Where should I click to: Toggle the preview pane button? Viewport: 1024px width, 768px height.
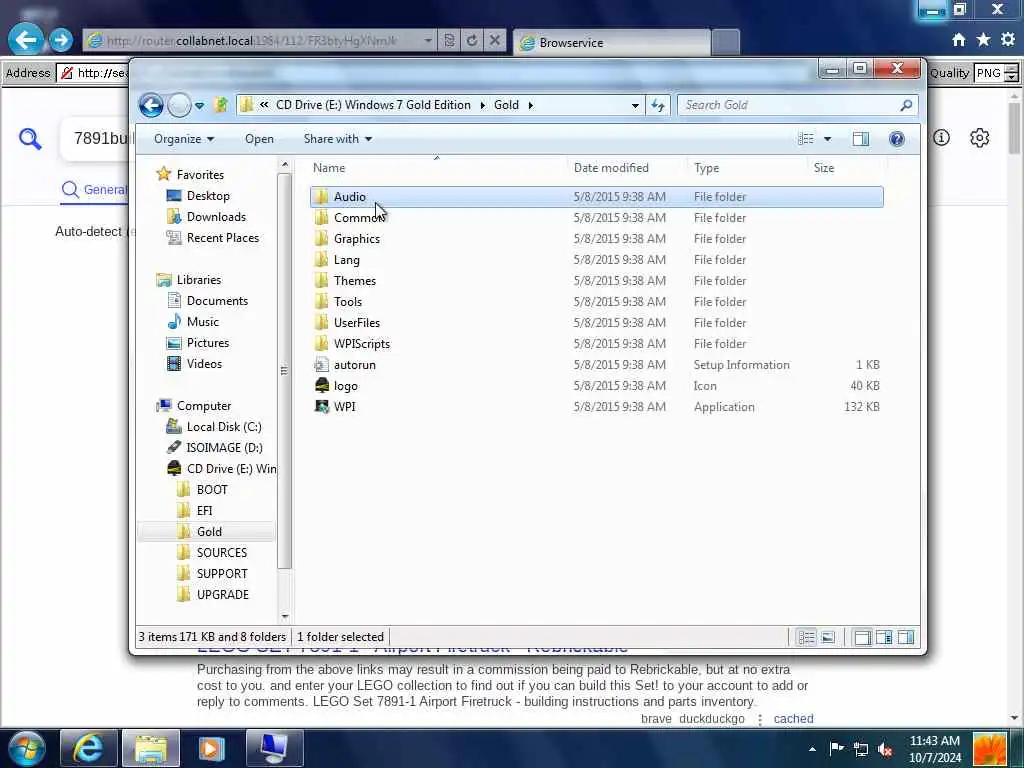coord(861,138)
